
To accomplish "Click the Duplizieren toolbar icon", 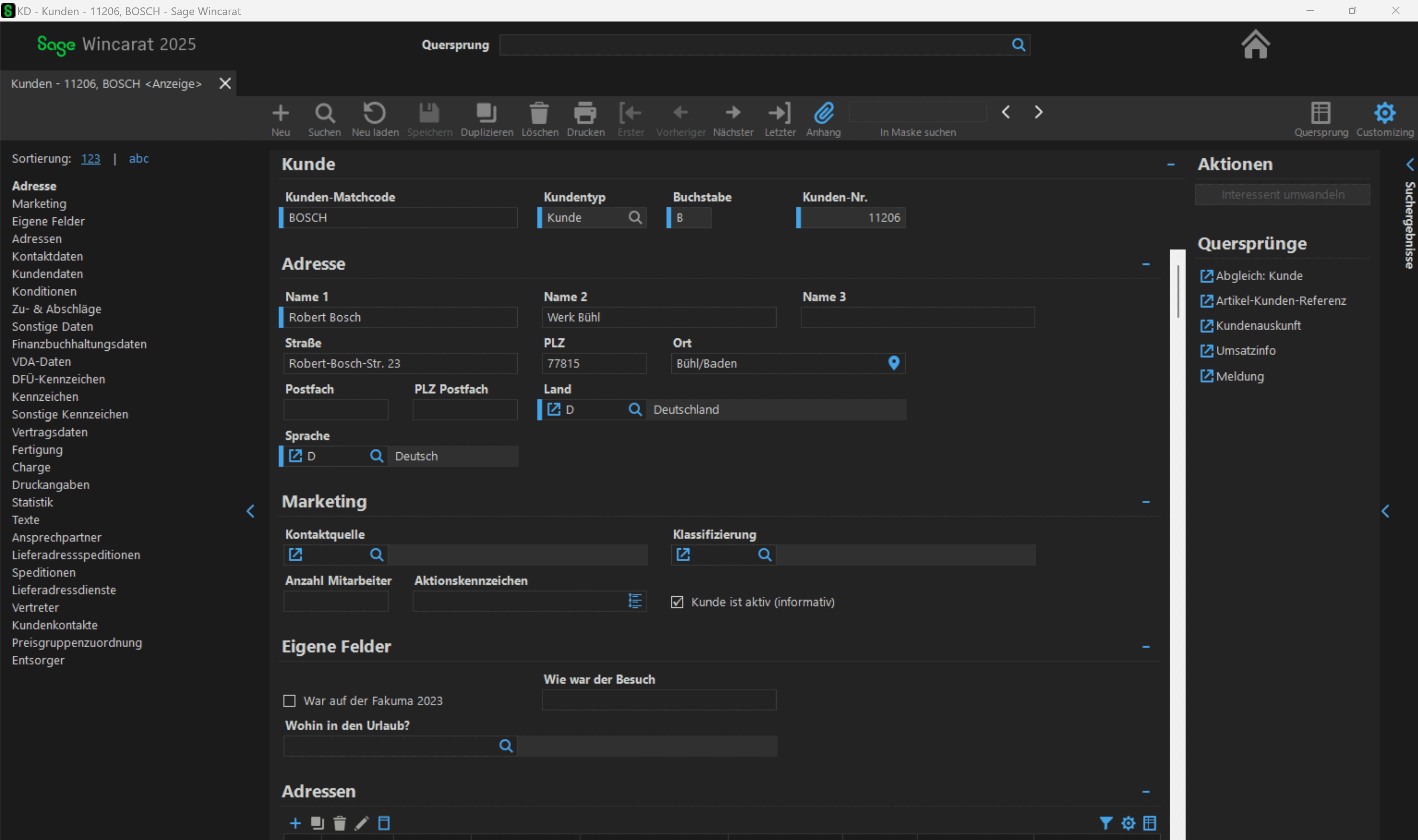I will [486, 113].
